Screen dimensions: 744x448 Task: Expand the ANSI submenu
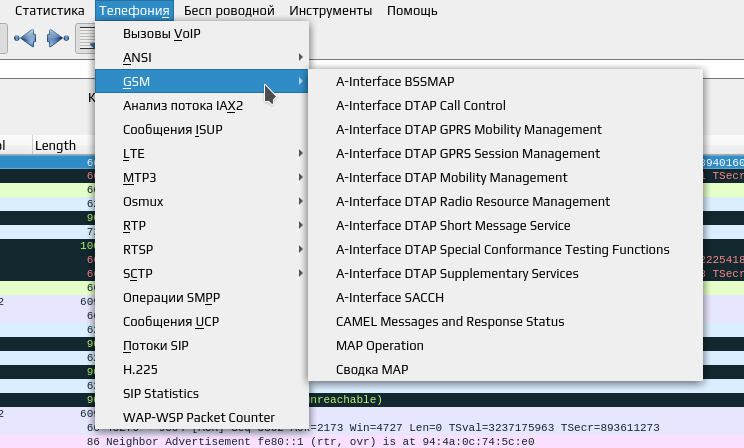pyautogui.click(x=202, y=57)
